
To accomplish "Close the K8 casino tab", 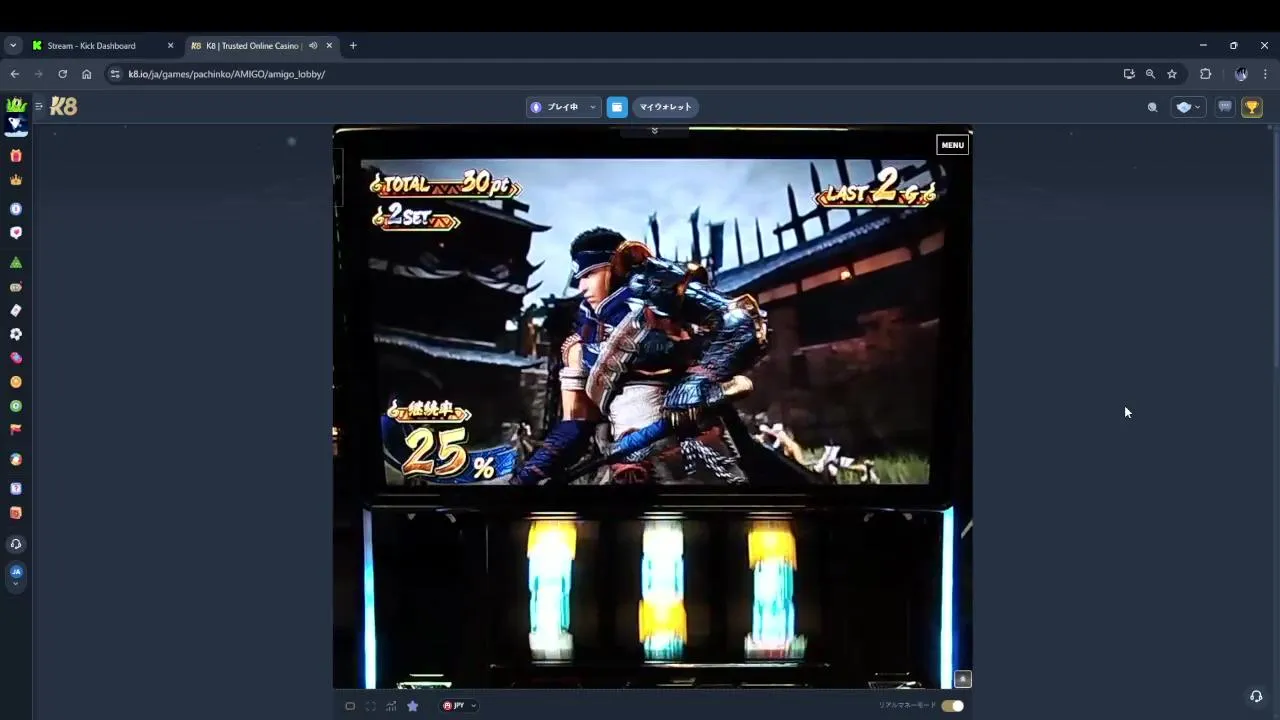I will 329,46.
